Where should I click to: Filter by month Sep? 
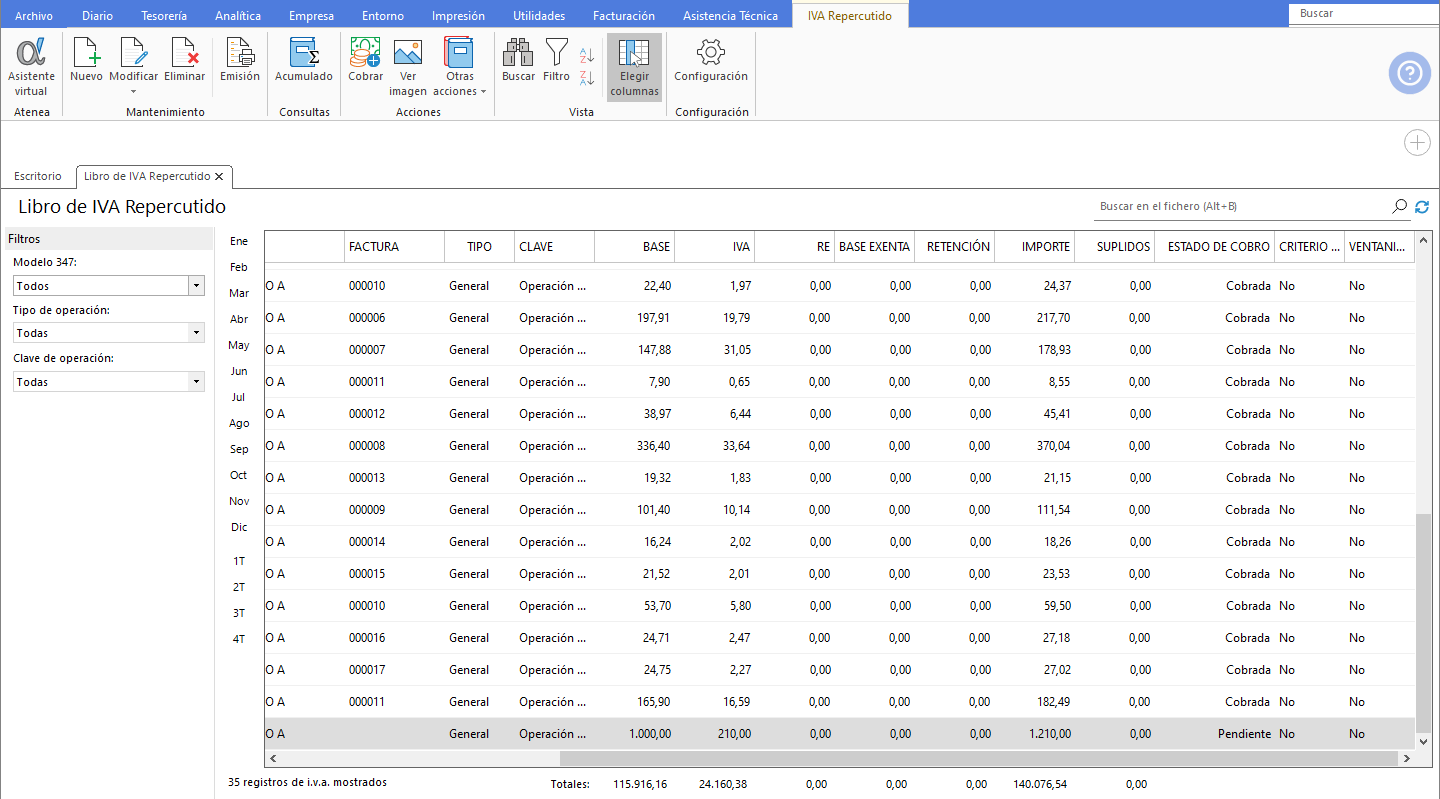(239, 449)
